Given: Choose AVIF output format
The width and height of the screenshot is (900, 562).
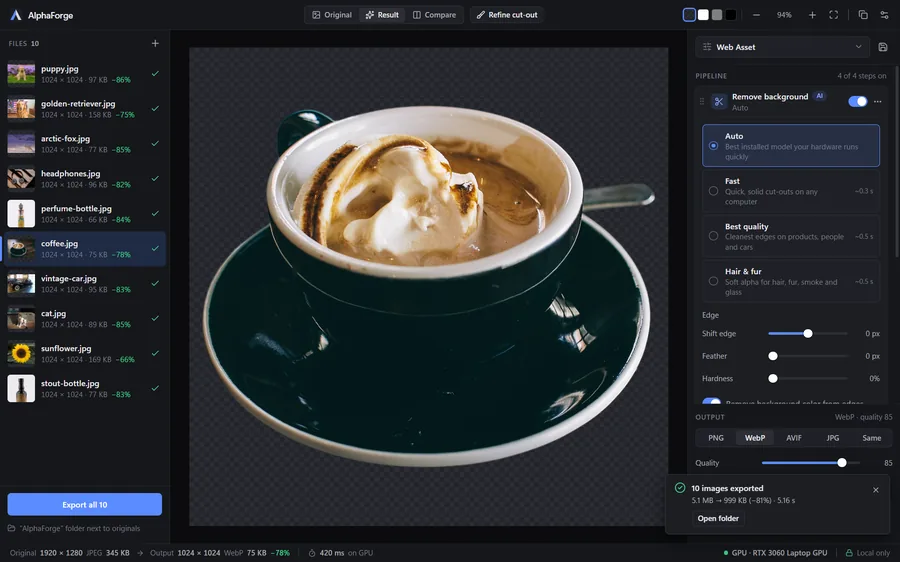Looking at the screenshot, I should 794,438.
